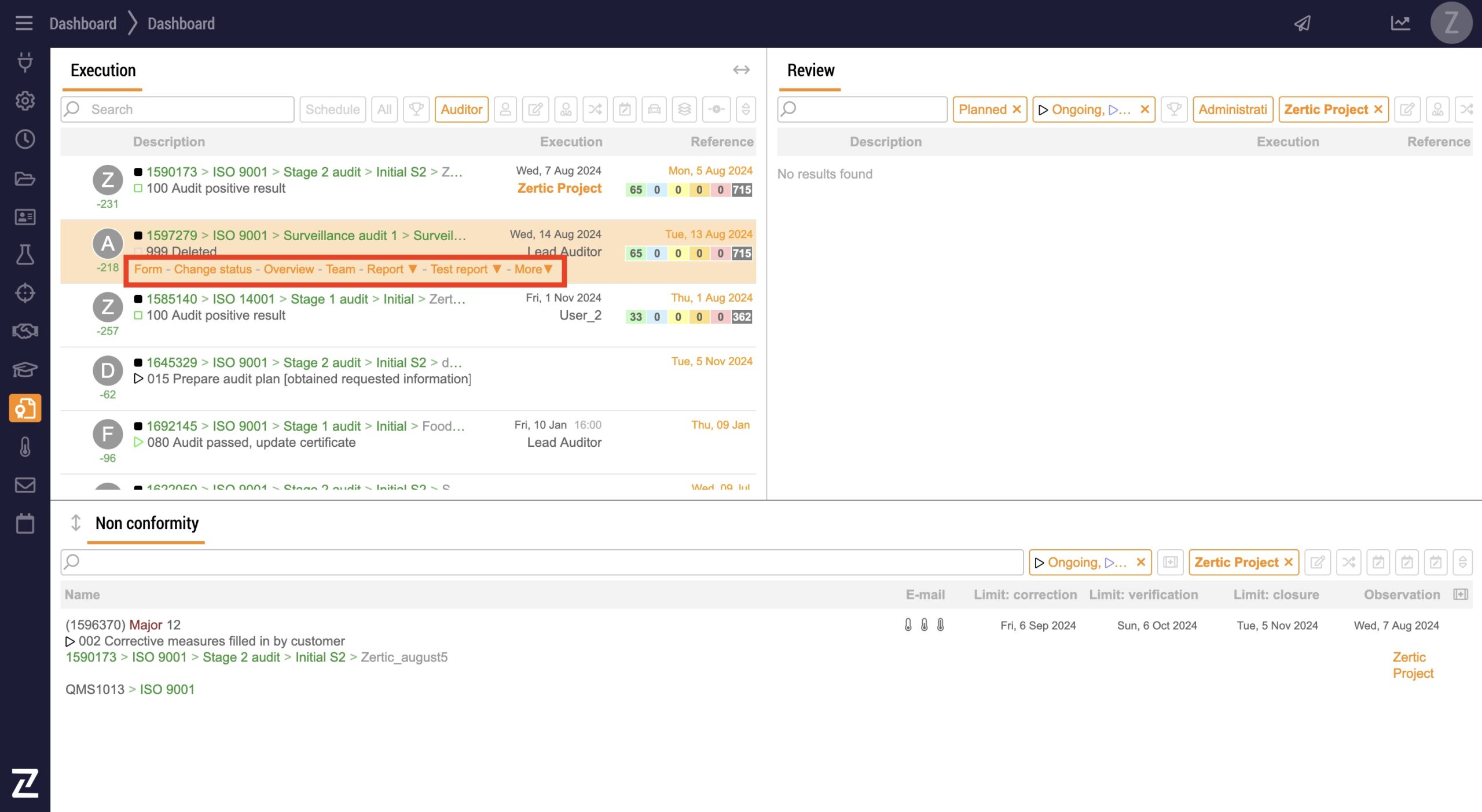Open the More dropdown in row actions

(x=533, y=269)
